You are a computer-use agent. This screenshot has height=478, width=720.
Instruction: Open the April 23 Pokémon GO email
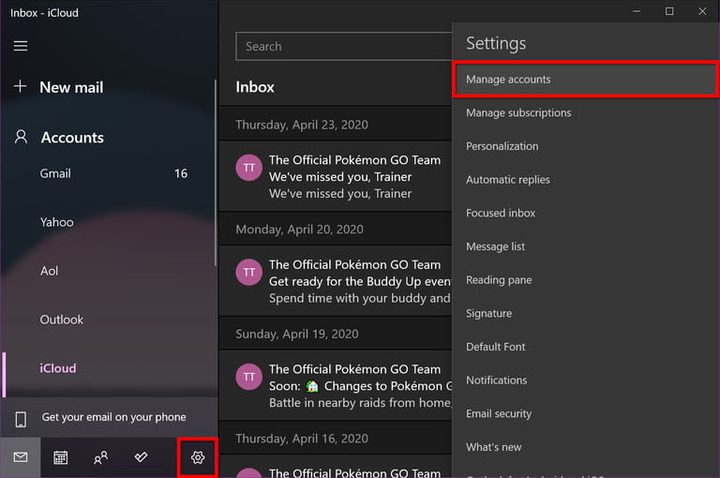point(340,176)
